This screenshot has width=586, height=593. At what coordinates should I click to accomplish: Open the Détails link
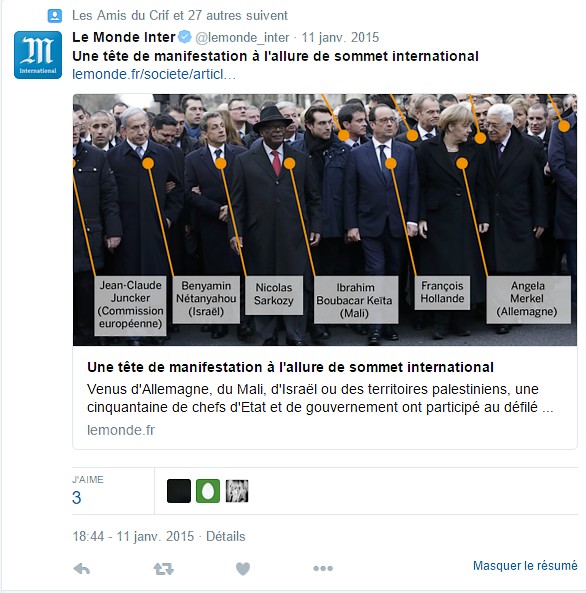coord(225,536)
